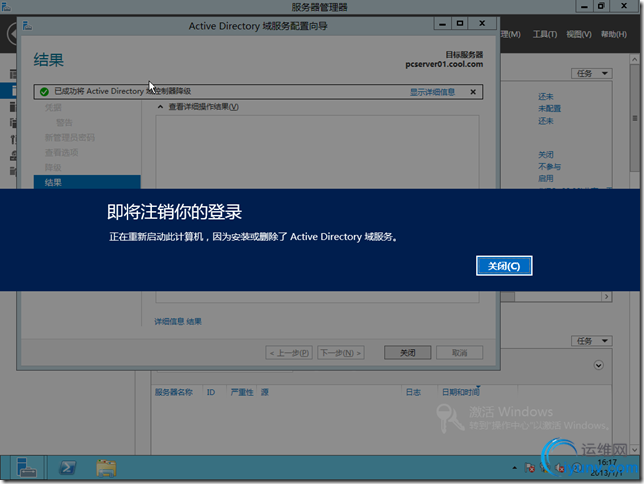Open 帮助(H) menu in Server Manager
The image size is (644, 484).
(614, 34)
